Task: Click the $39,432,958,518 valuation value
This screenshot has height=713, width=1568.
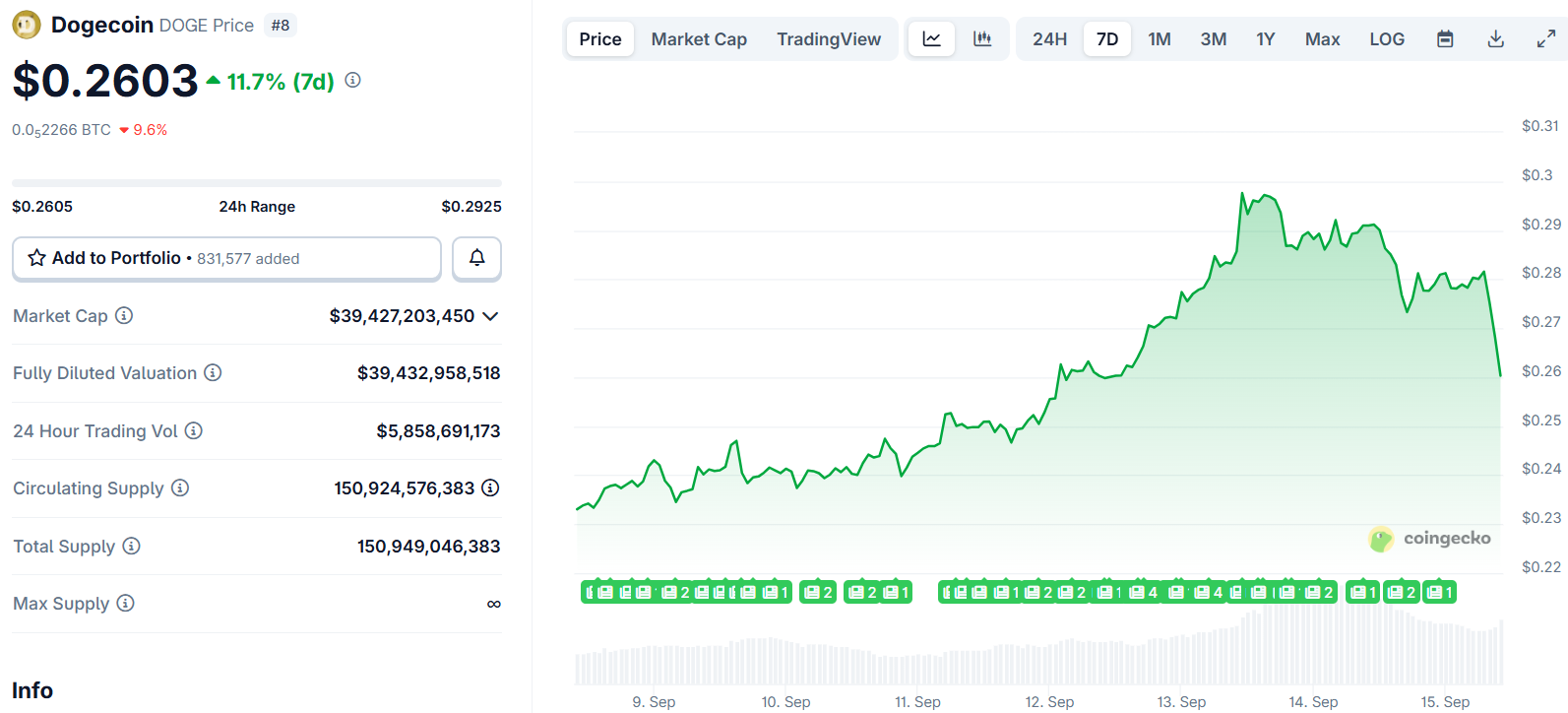Action: point(429,373)
